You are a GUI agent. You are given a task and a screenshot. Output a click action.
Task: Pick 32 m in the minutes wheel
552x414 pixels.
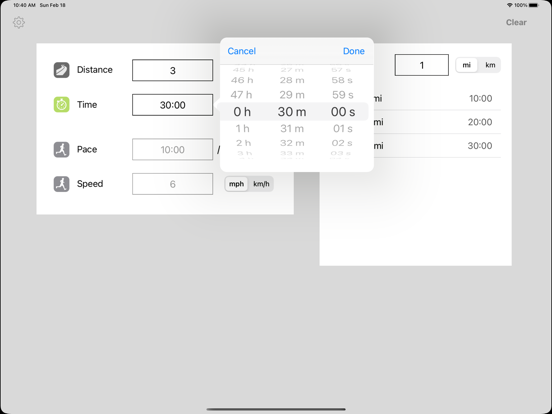point(292,143)
